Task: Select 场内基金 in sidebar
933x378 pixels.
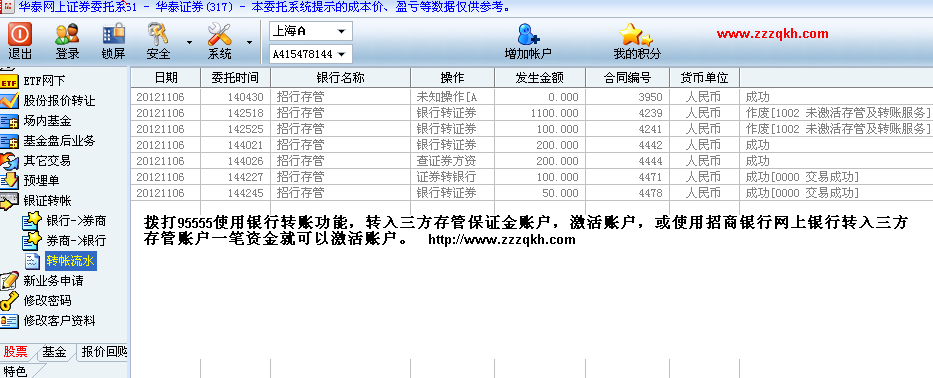Action: pos(47,121)
